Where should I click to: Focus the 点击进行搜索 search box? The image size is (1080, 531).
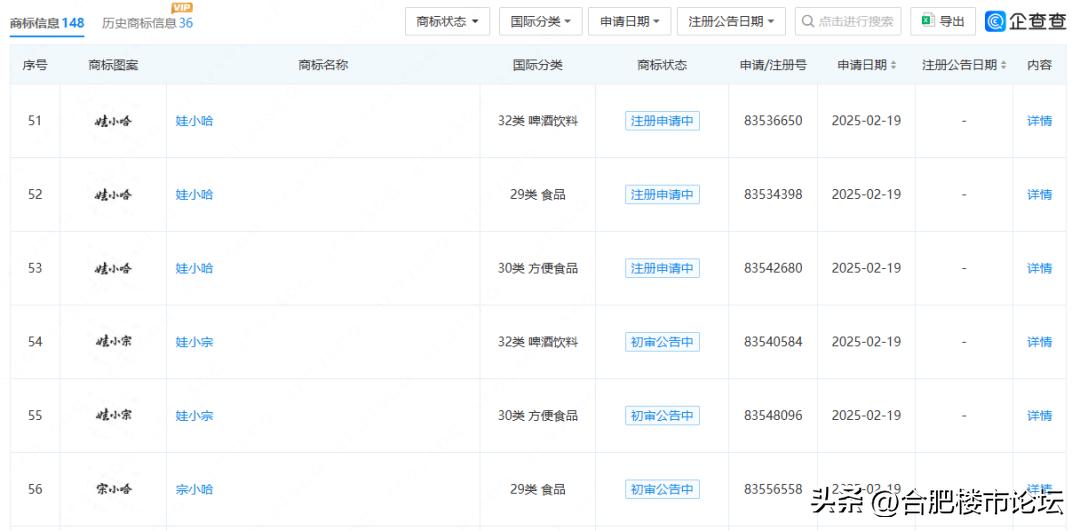point(849,21)
